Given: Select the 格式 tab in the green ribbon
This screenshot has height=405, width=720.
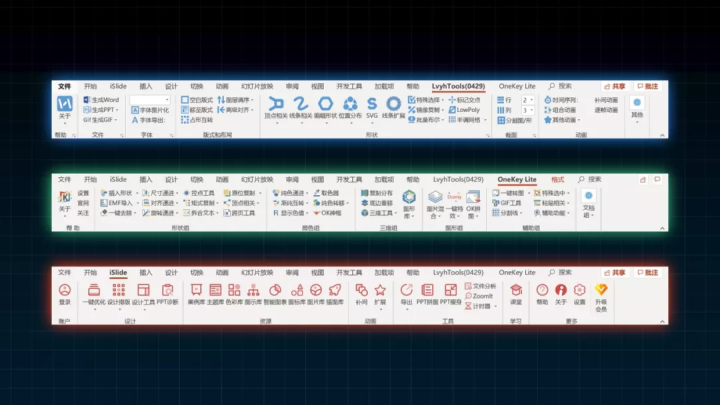Looking at the screenshot, I should 557,180.
